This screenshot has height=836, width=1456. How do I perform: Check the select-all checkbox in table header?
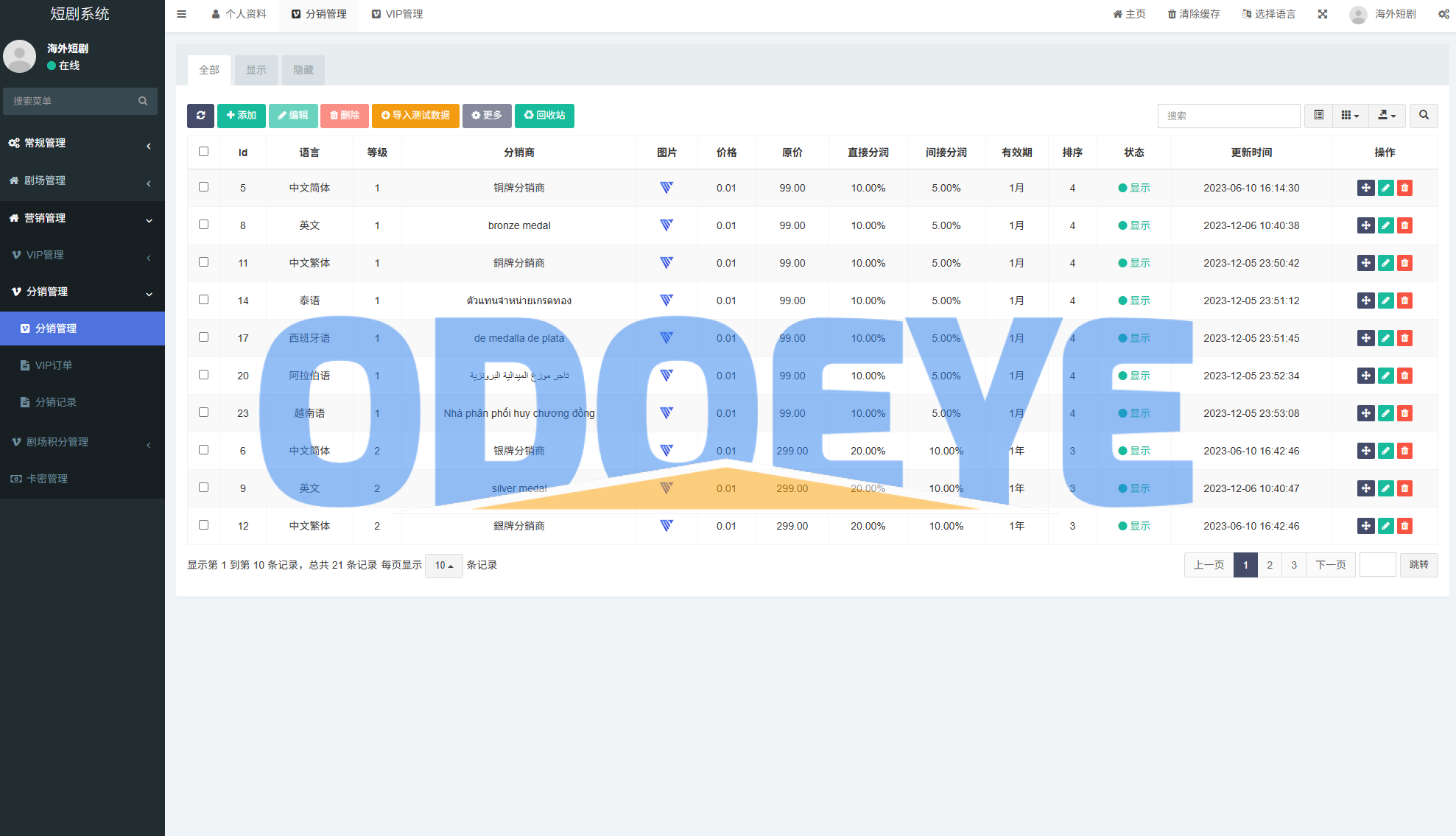pos(204,152)
